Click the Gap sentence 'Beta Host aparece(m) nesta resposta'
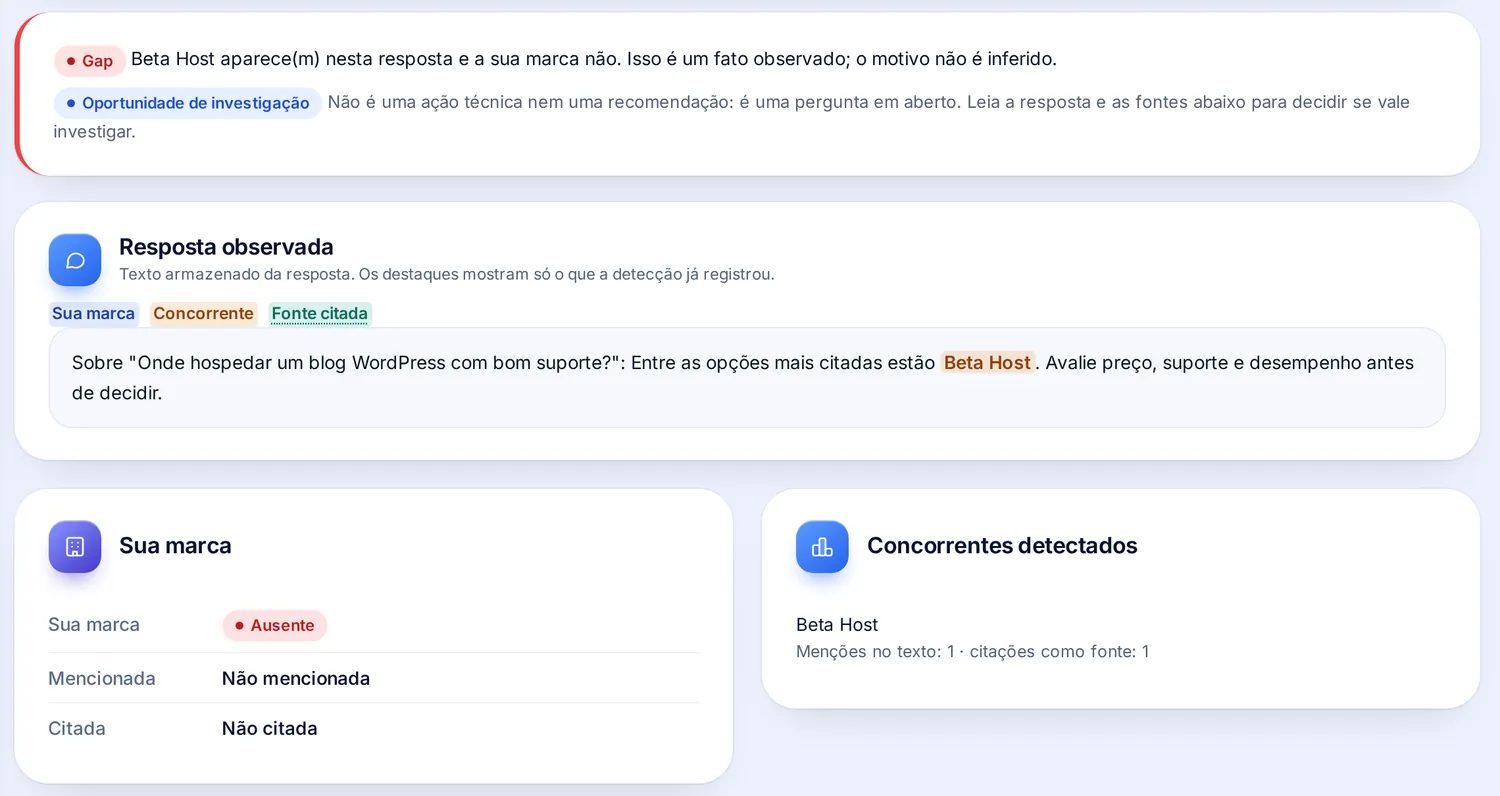 594,59
